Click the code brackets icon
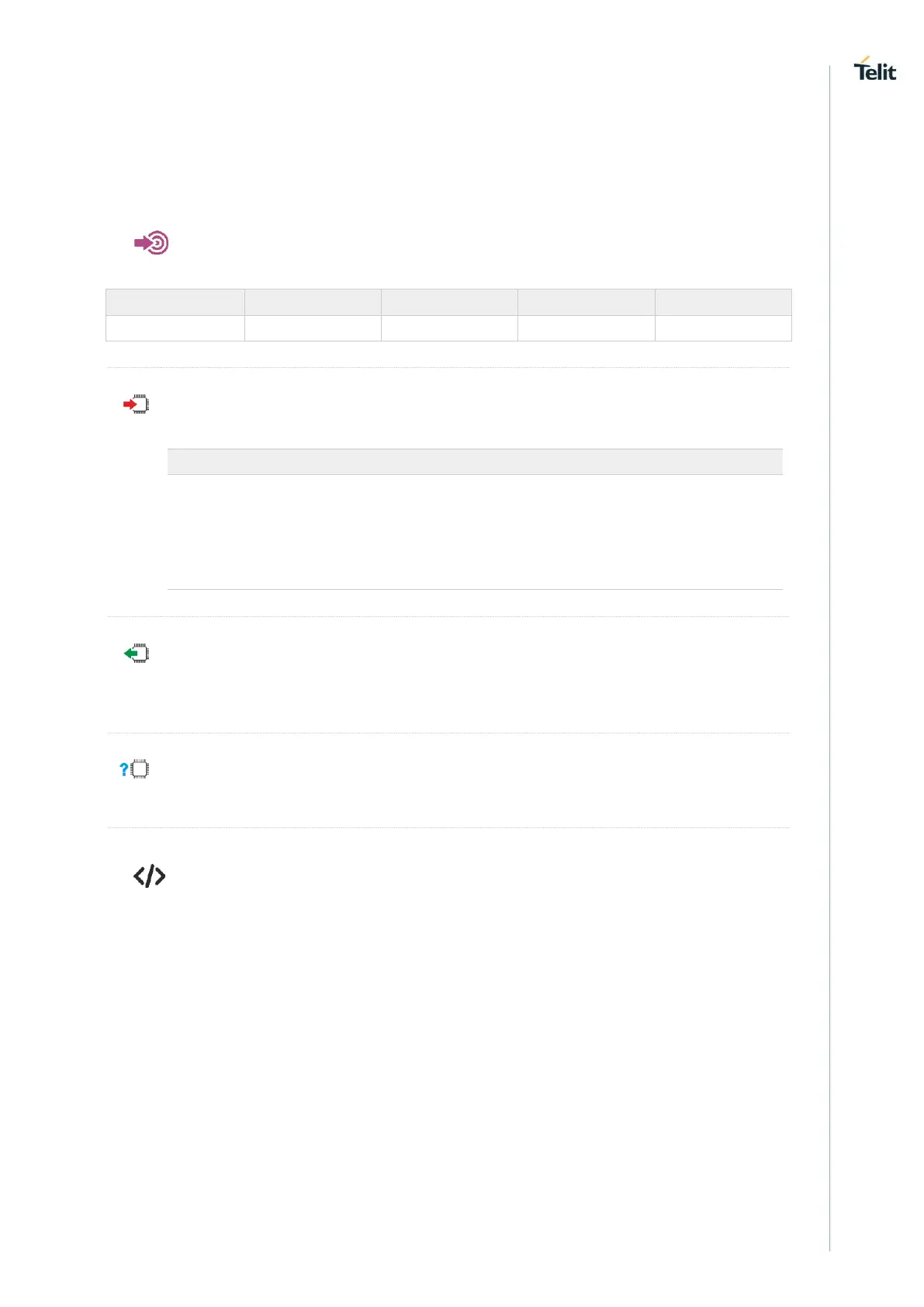924x1307 pixels. [x=149, y=876]
